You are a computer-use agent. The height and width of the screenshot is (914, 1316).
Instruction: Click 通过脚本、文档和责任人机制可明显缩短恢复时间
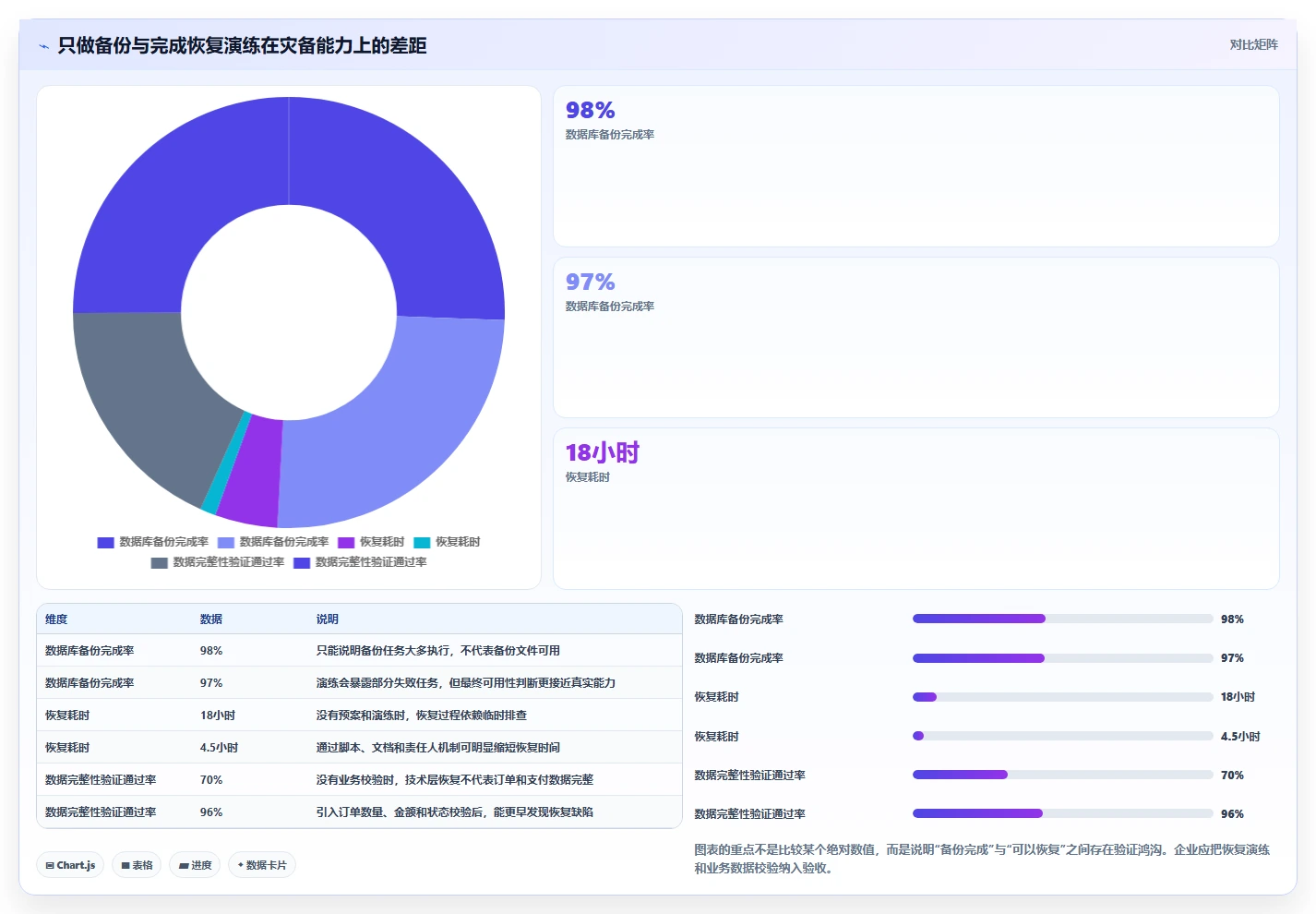pos(438,748)
